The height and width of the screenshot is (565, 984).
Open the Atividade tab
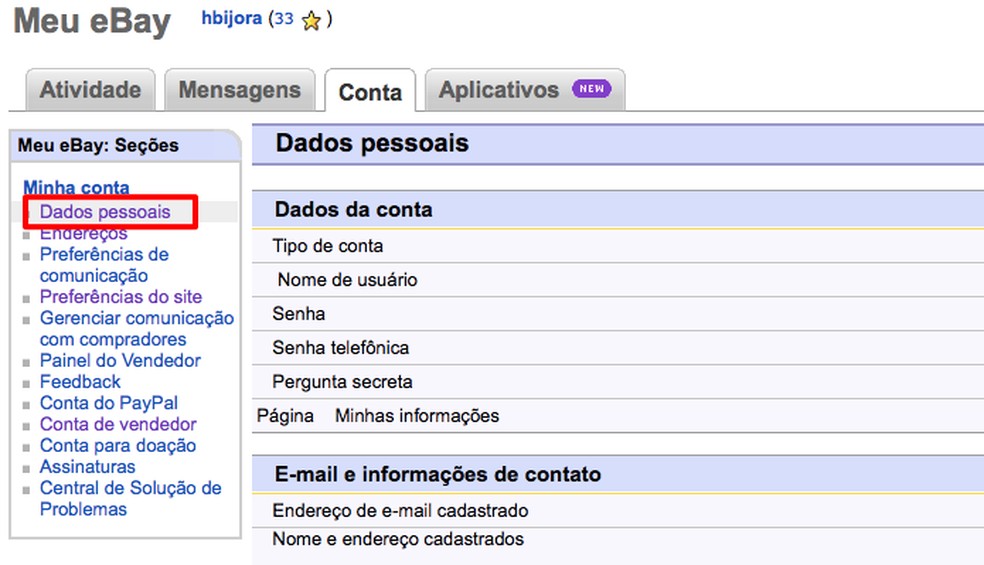click(x=90, y=90)
